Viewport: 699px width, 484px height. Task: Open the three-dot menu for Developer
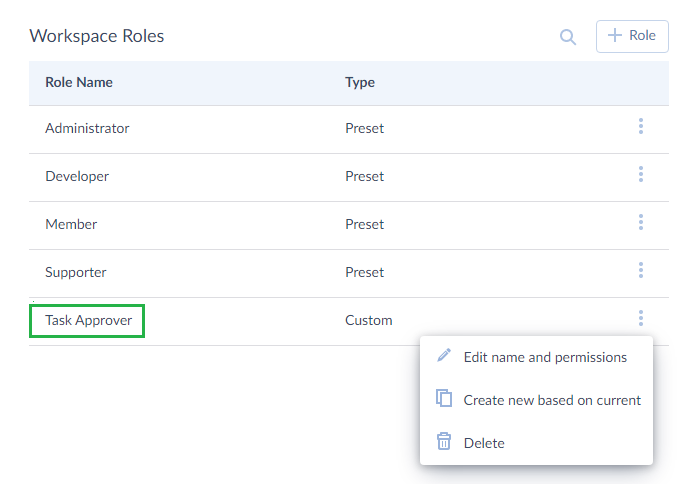641,174
